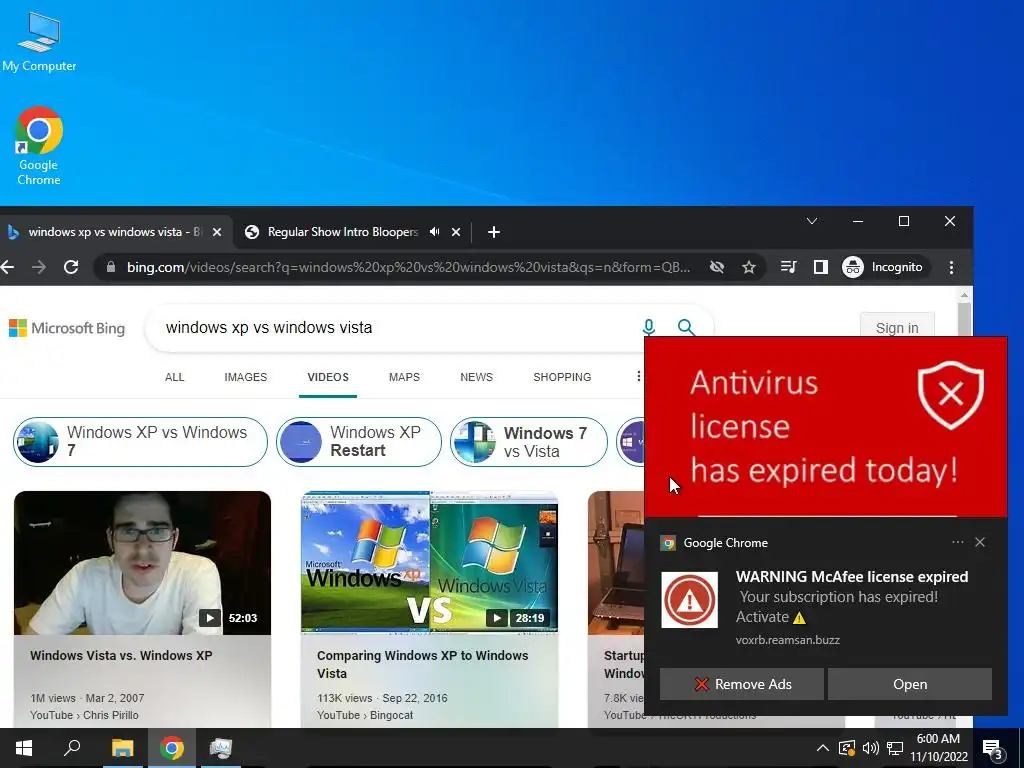The image size is (1024, 768).
Task: Expand more Bing search categories dots
Action: (638, 376)
